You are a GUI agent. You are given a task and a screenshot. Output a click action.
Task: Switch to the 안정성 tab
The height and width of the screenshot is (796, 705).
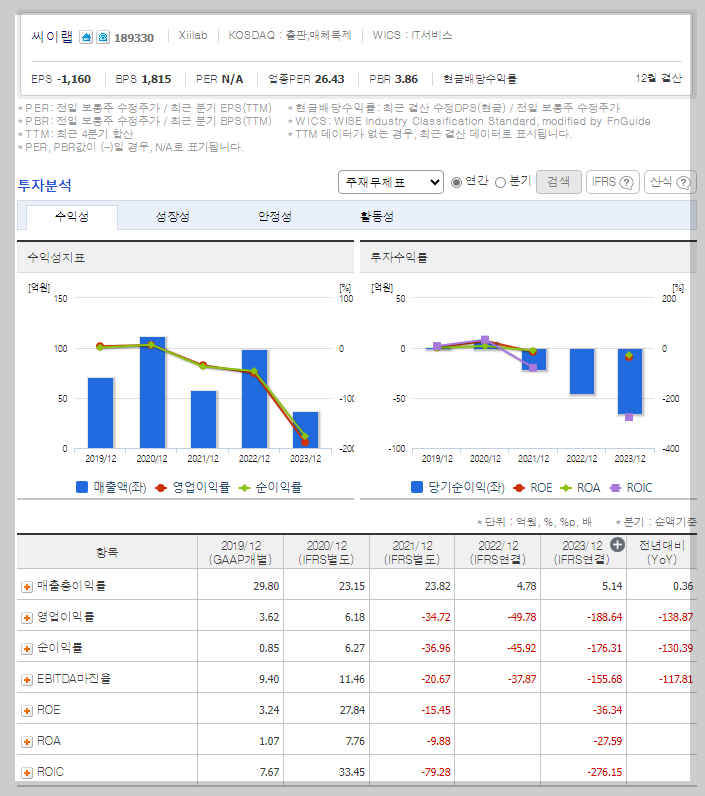(275, 217)
